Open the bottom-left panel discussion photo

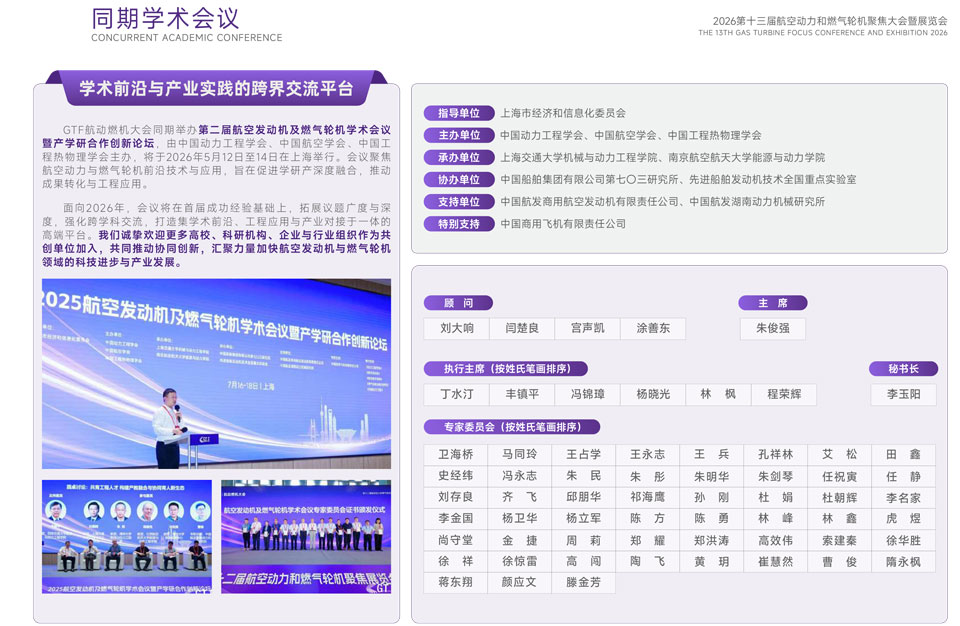coord(127,536)
